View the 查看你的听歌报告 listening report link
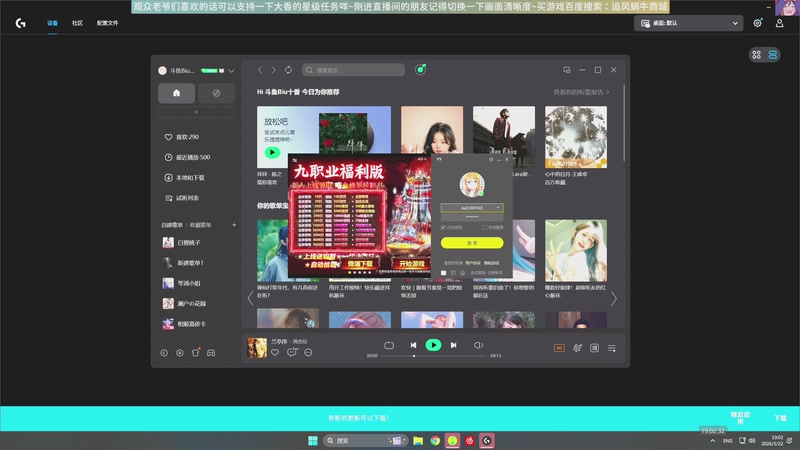800x450 pixels. coord(581,92)
